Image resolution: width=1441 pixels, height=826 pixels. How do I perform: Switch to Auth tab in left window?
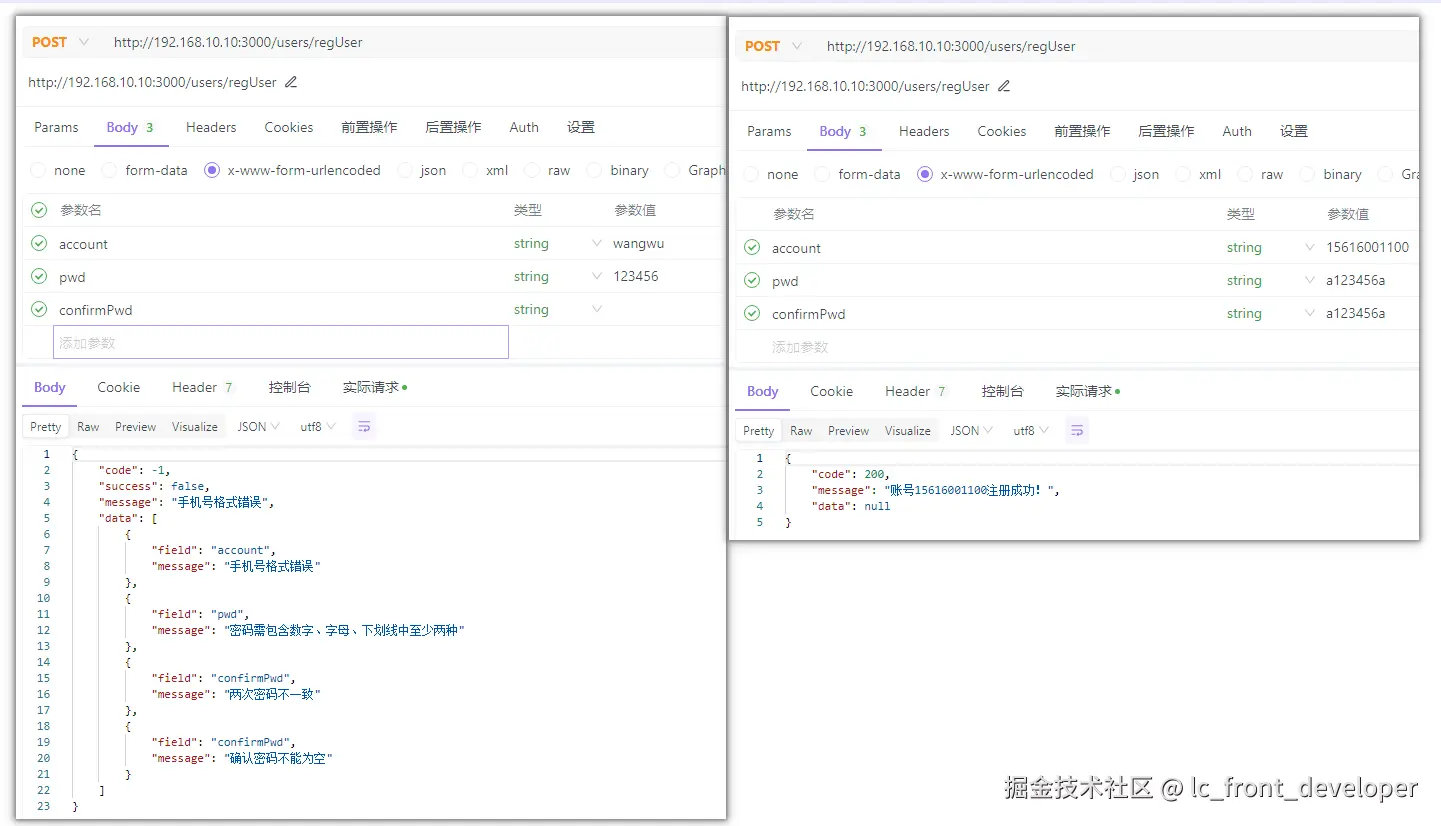[x=524, y=127]
